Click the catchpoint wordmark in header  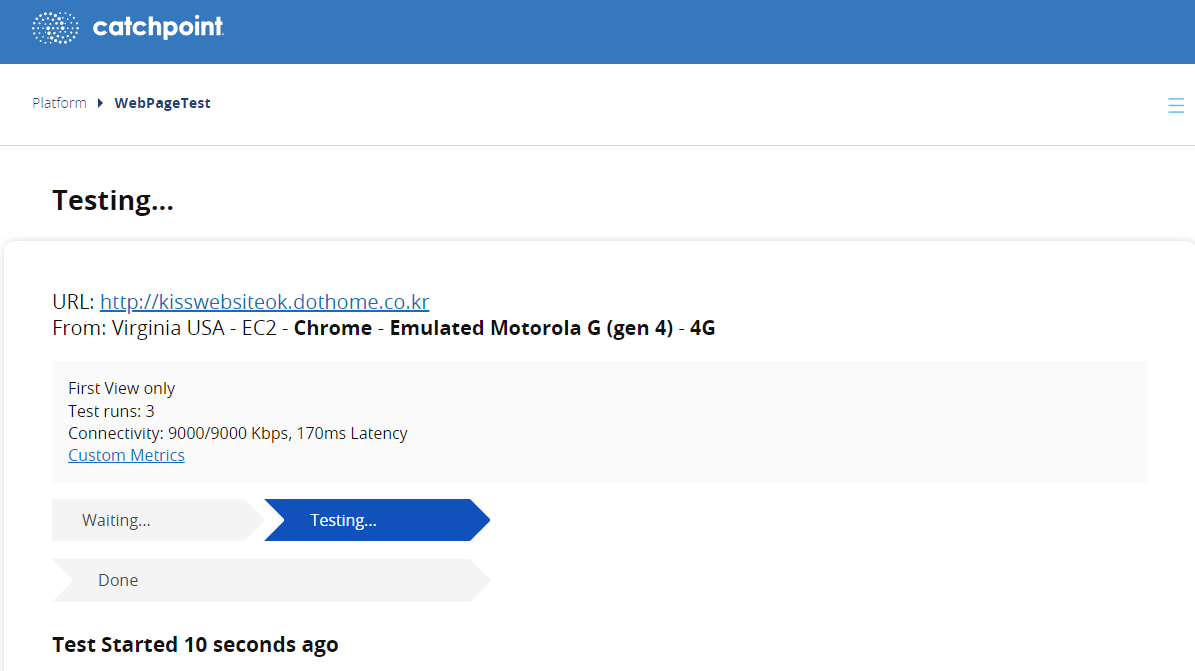[158, 28]
